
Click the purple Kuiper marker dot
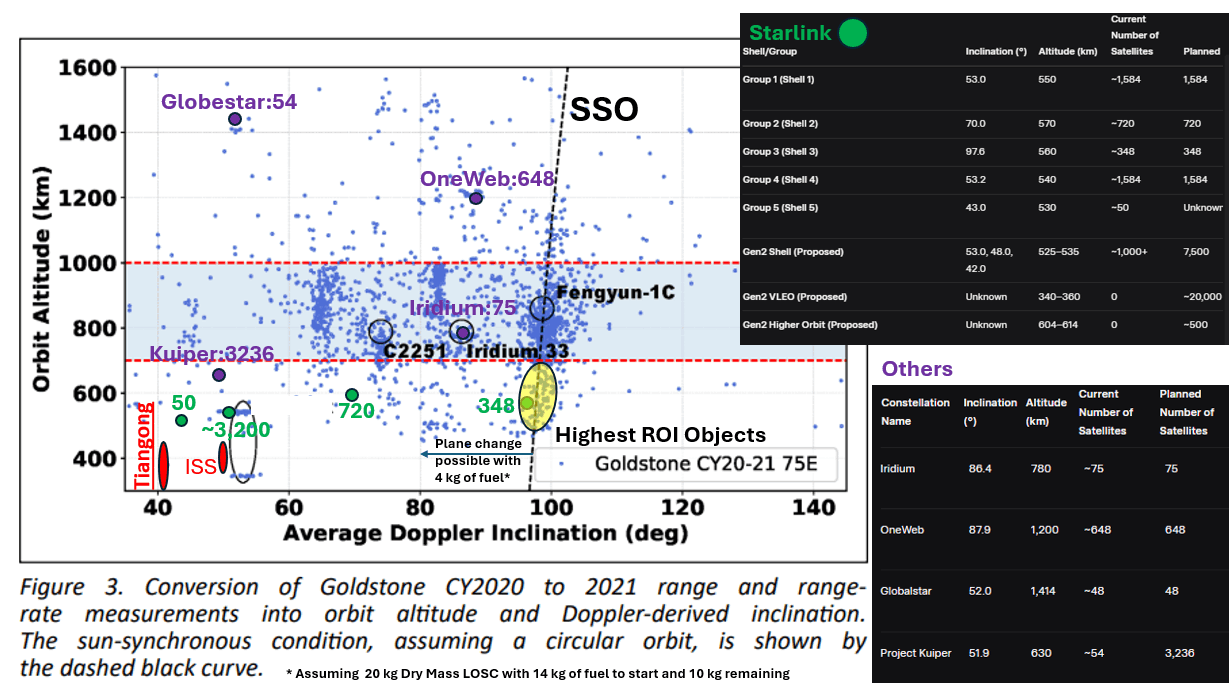219,375
